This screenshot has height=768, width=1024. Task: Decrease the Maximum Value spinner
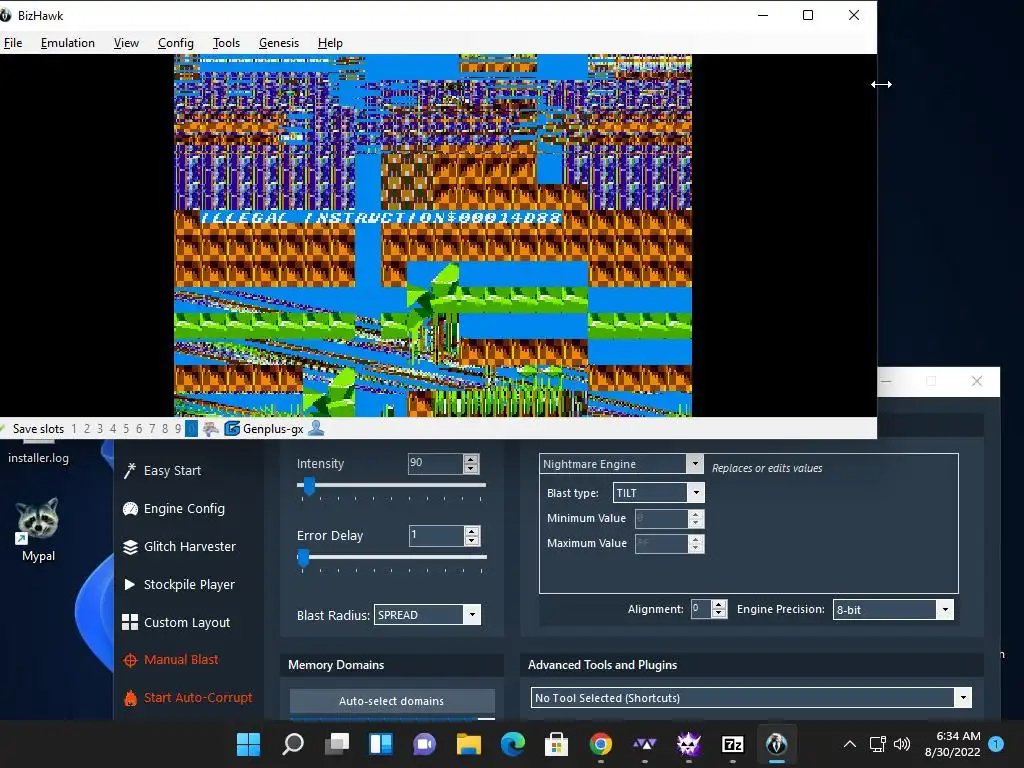click(696, 548)
